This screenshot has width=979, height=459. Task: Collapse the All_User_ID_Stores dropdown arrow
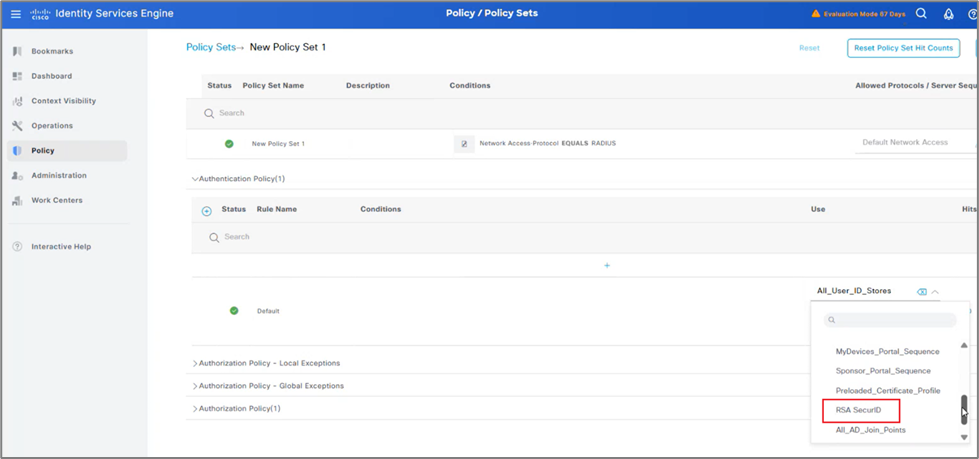935,292
